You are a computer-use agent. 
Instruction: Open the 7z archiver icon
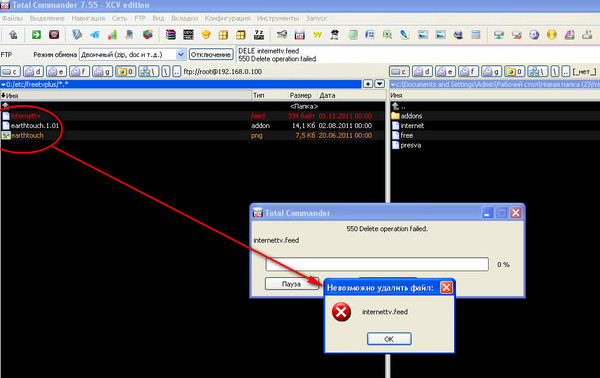[259, 35]
